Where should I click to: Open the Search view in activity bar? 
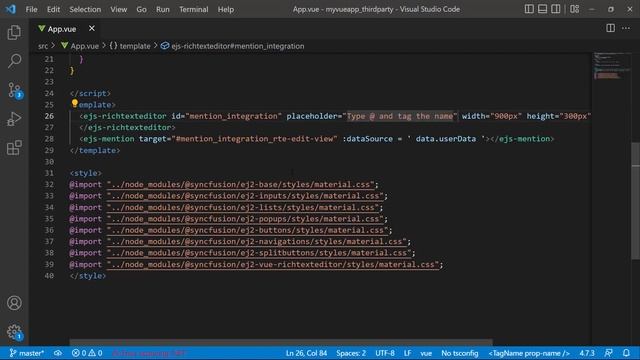(14, 61)
